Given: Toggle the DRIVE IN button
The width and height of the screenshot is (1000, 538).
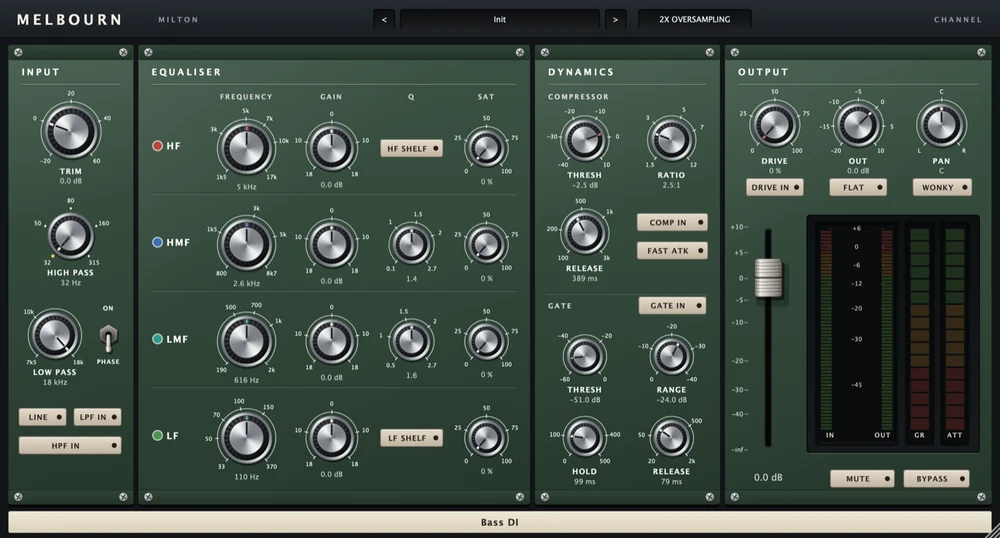Looking at the screenshot, I should [x=774, y=187].
